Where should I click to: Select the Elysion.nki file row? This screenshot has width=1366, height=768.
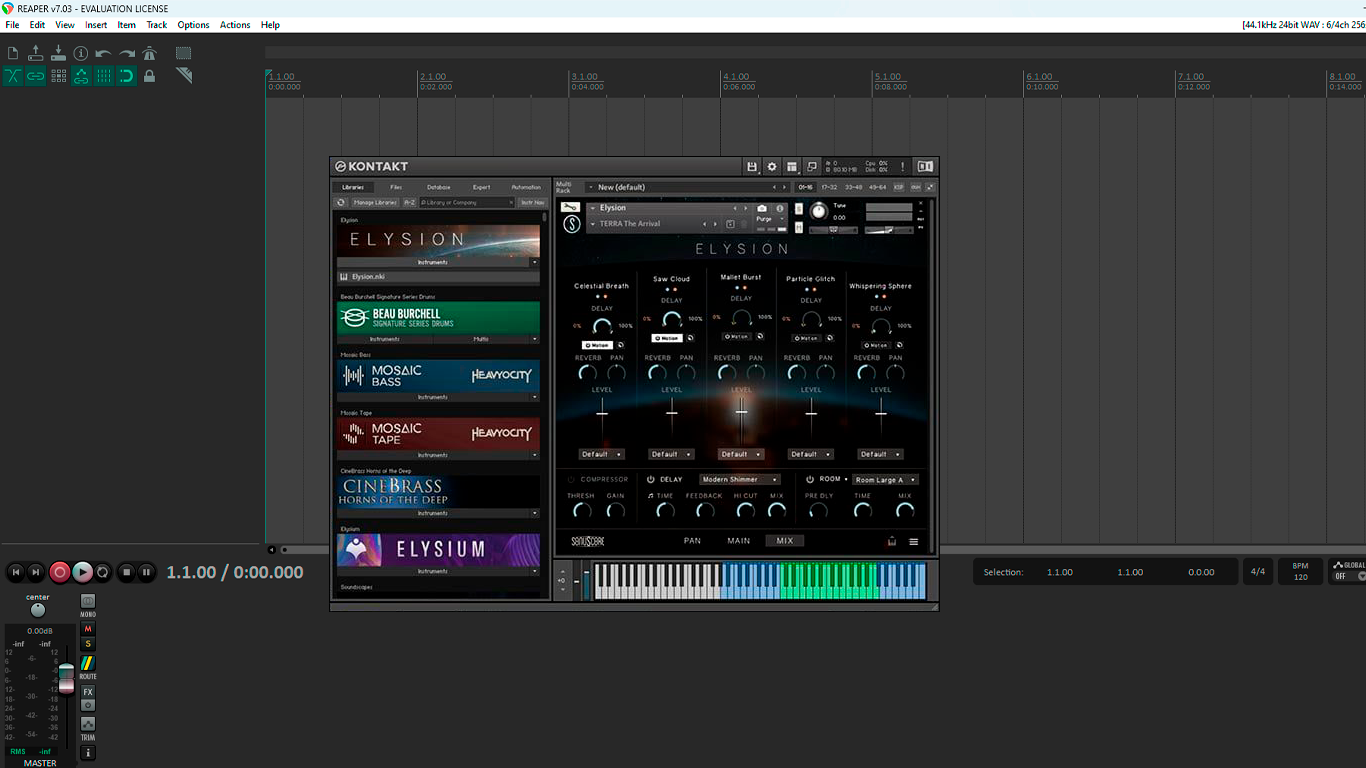pos(438,276)
